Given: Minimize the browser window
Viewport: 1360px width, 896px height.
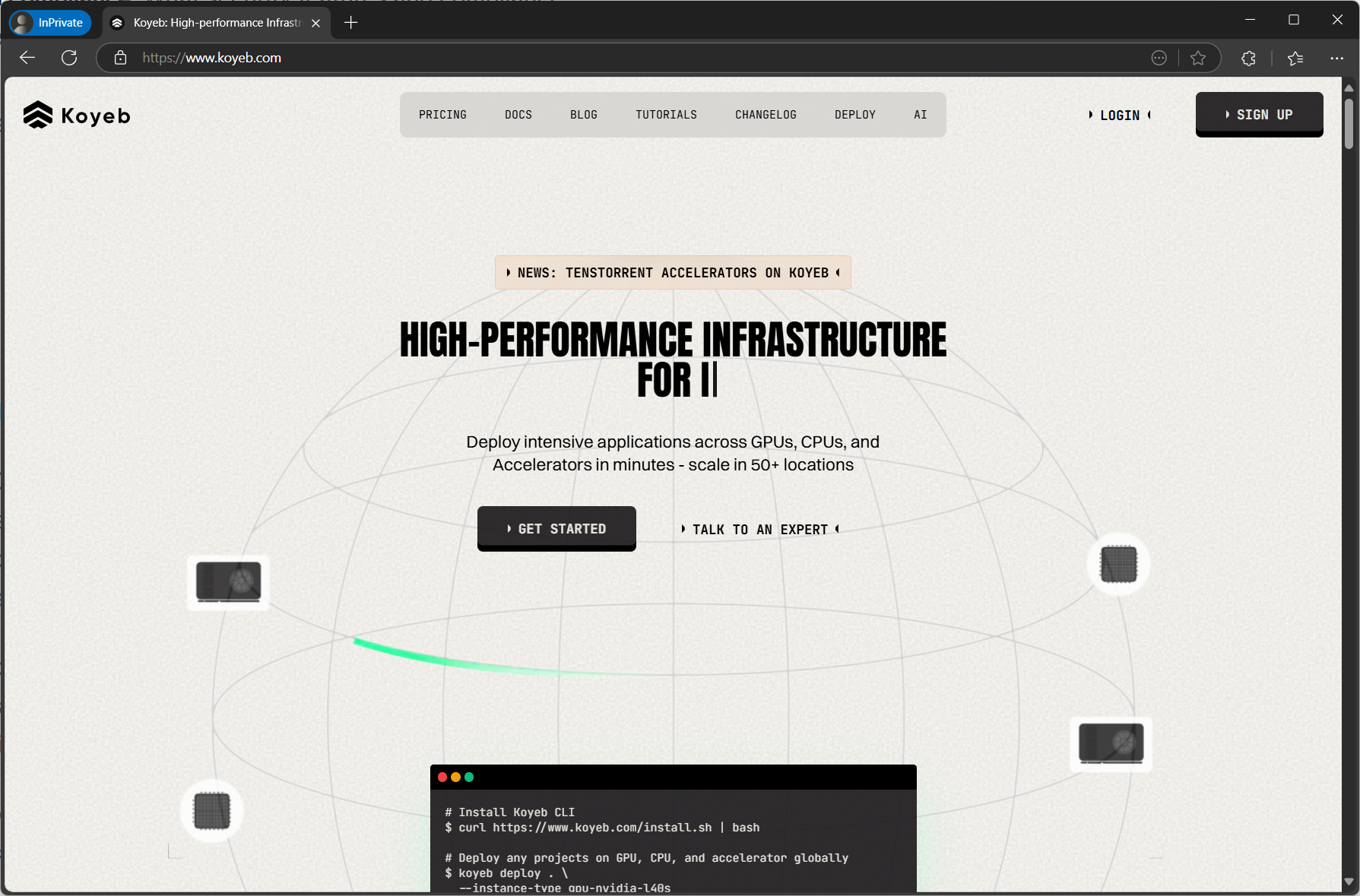Looking at the screenshot, I should click(x=1250, y=20).
